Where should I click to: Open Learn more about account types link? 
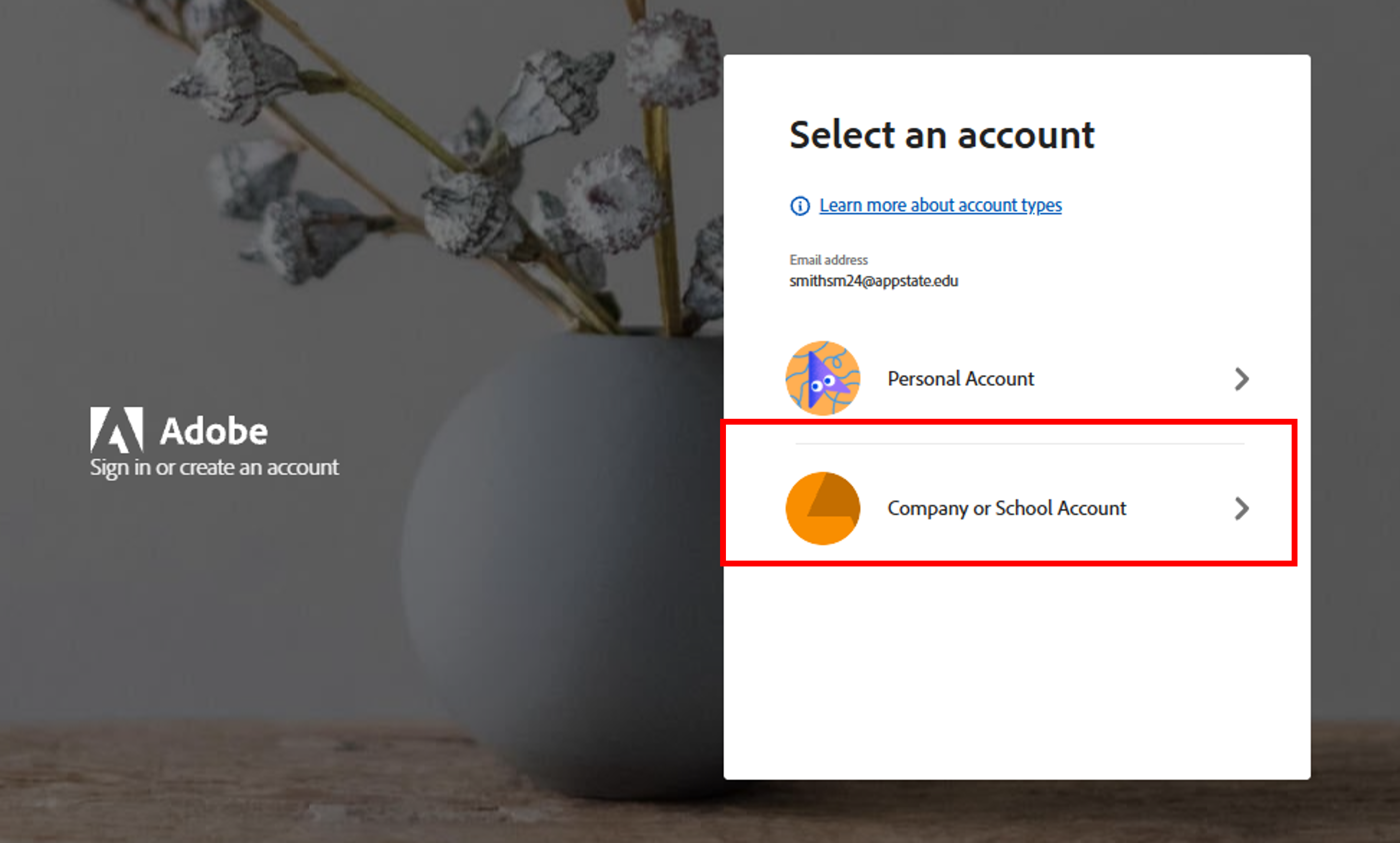click(940, 205)
